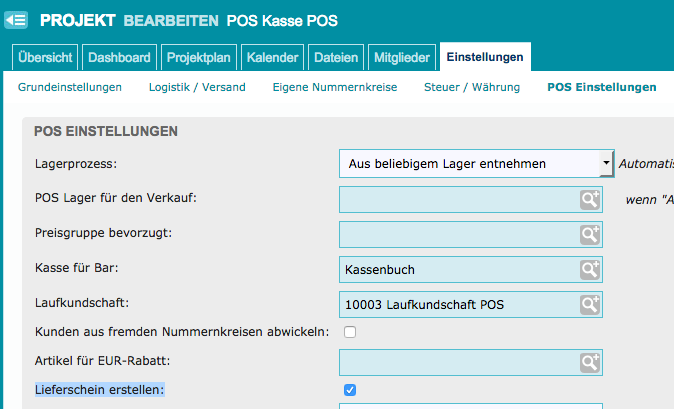
Task: Open Laufkundschaft lookup magnifier icon
Action: (589, 304)
